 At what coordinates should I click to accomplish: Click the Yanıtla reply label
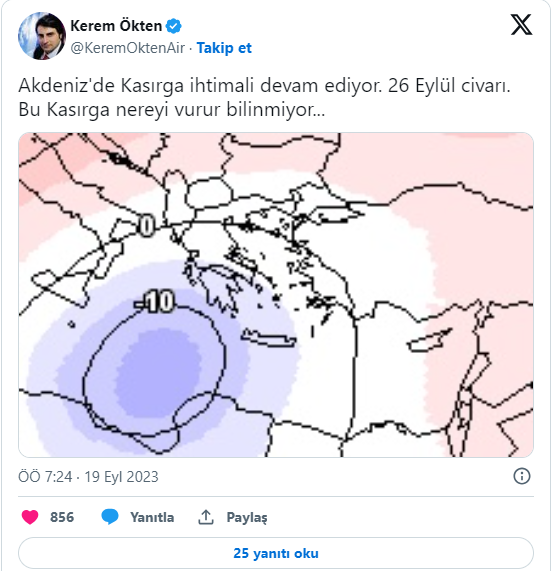tap(152, 517)
